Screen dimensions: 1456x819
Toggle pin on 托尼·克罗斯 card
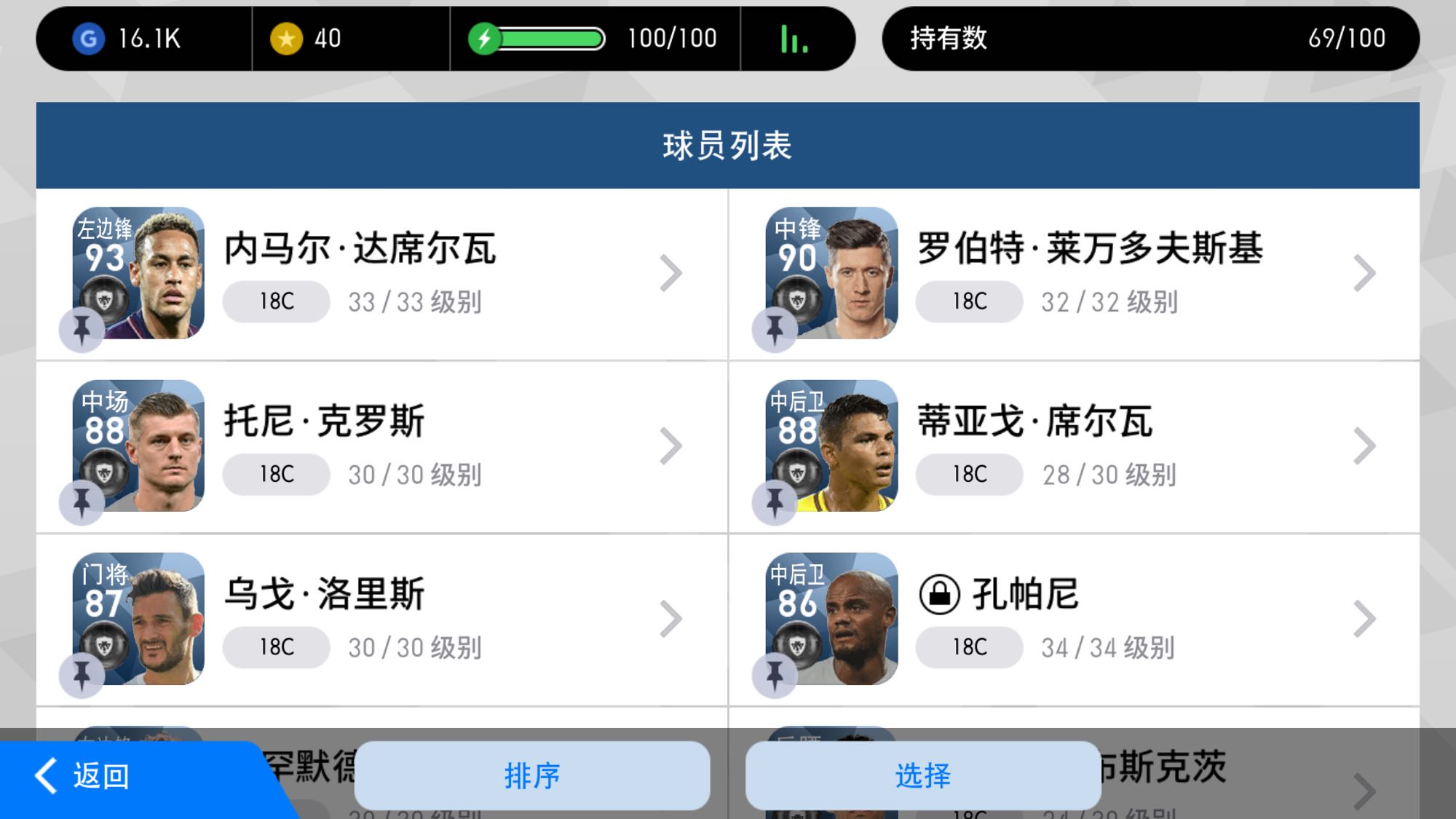[82, 502]
